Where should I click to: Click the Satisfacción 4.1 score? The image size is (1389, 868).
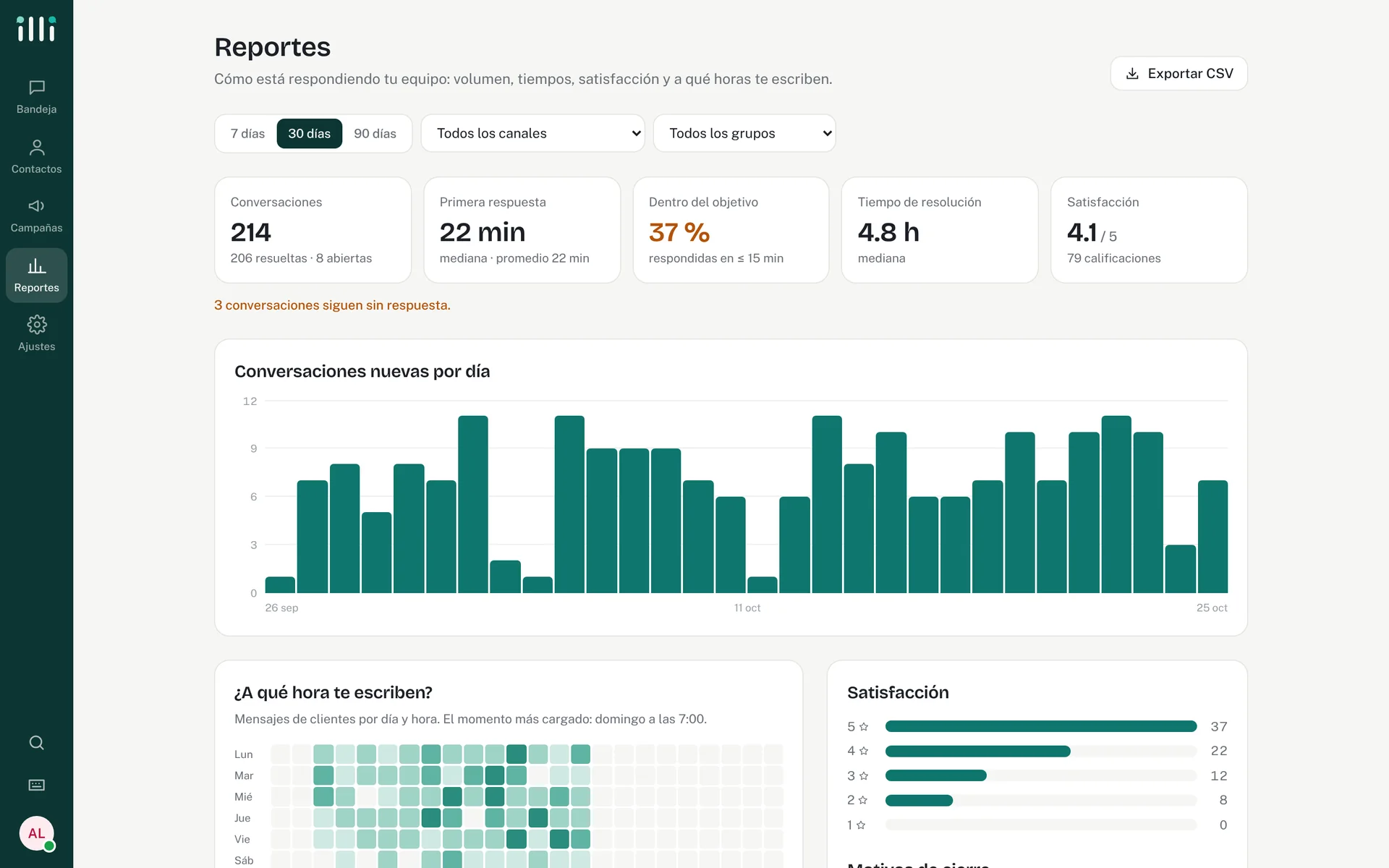(x=1082, y=232)
